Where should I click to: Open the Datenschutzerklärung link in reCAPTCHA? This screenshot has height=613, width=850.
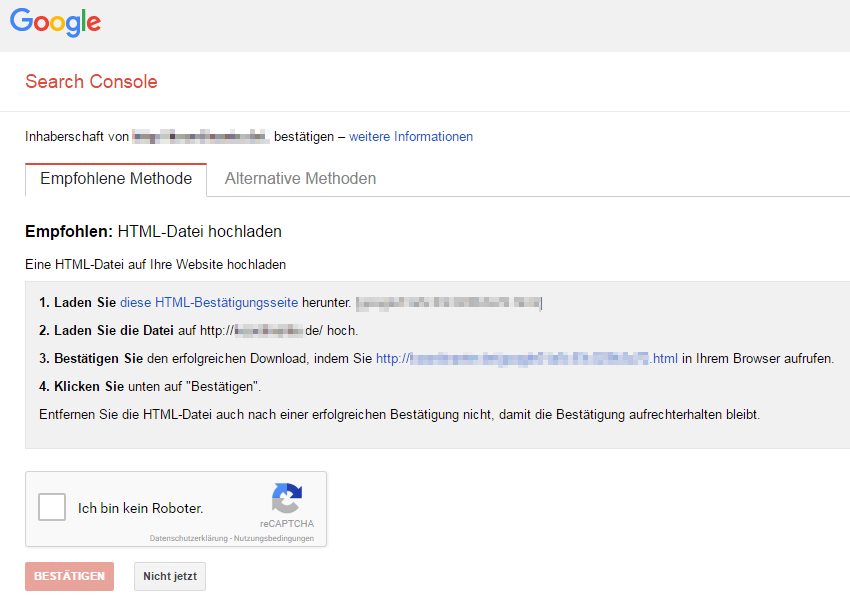189,538
